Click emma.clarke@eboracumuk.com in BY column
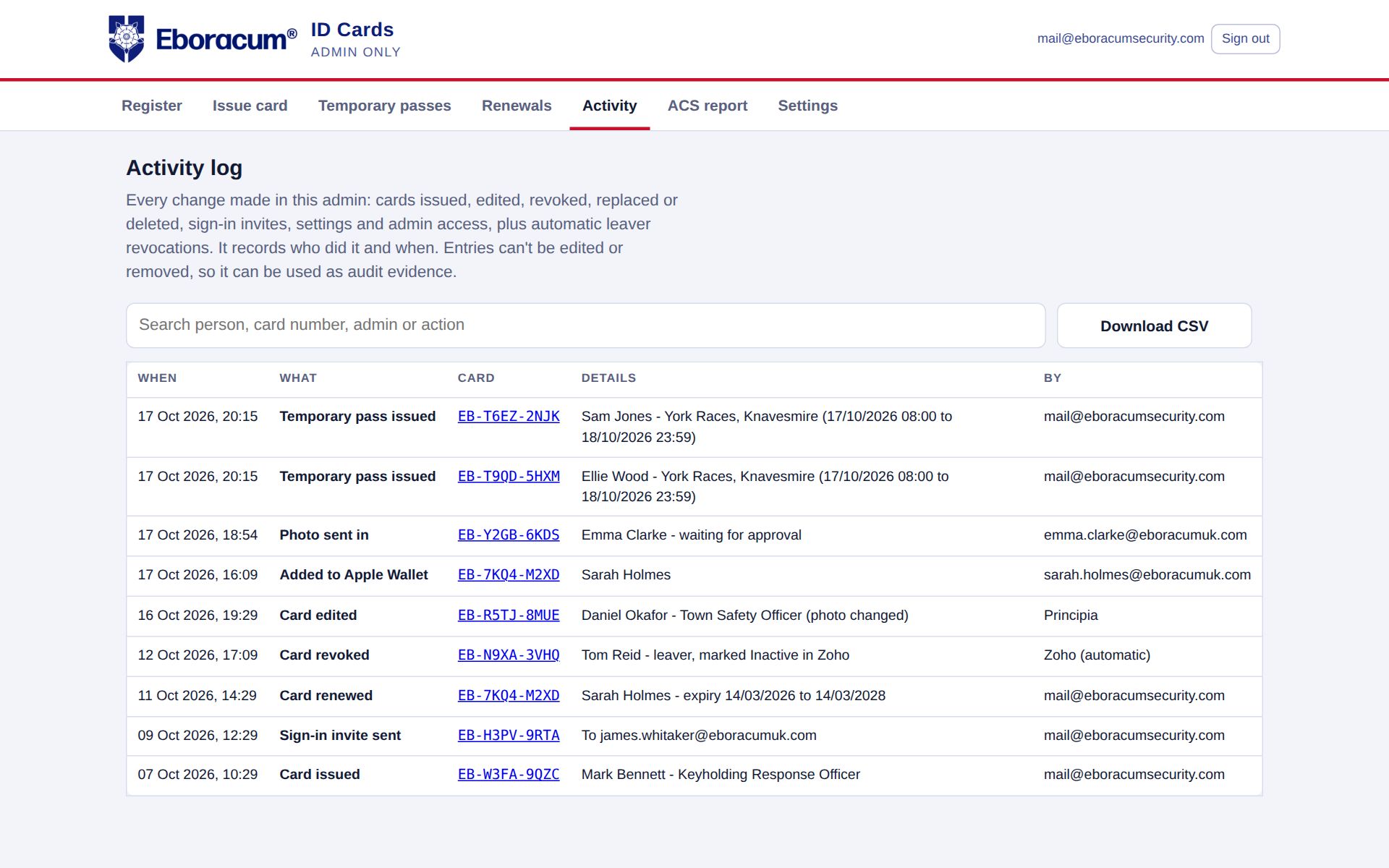The height and width of the screenshot is (868, 1389). (1145, 535)
